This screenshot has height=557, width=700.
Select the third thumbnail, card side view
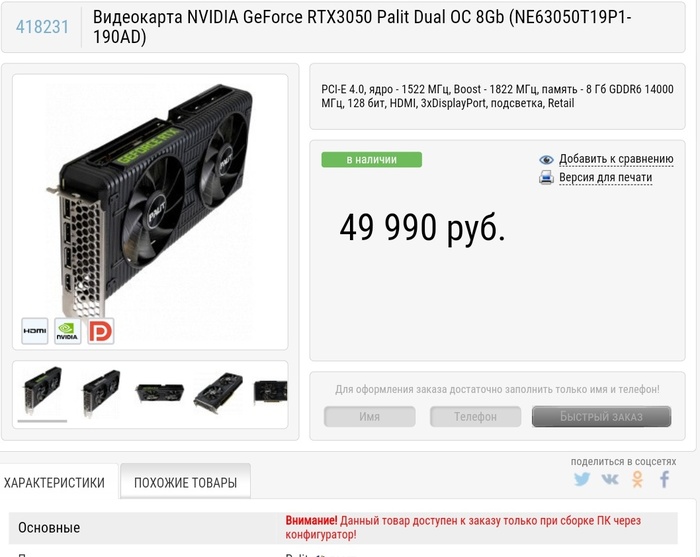pos(159,393)
